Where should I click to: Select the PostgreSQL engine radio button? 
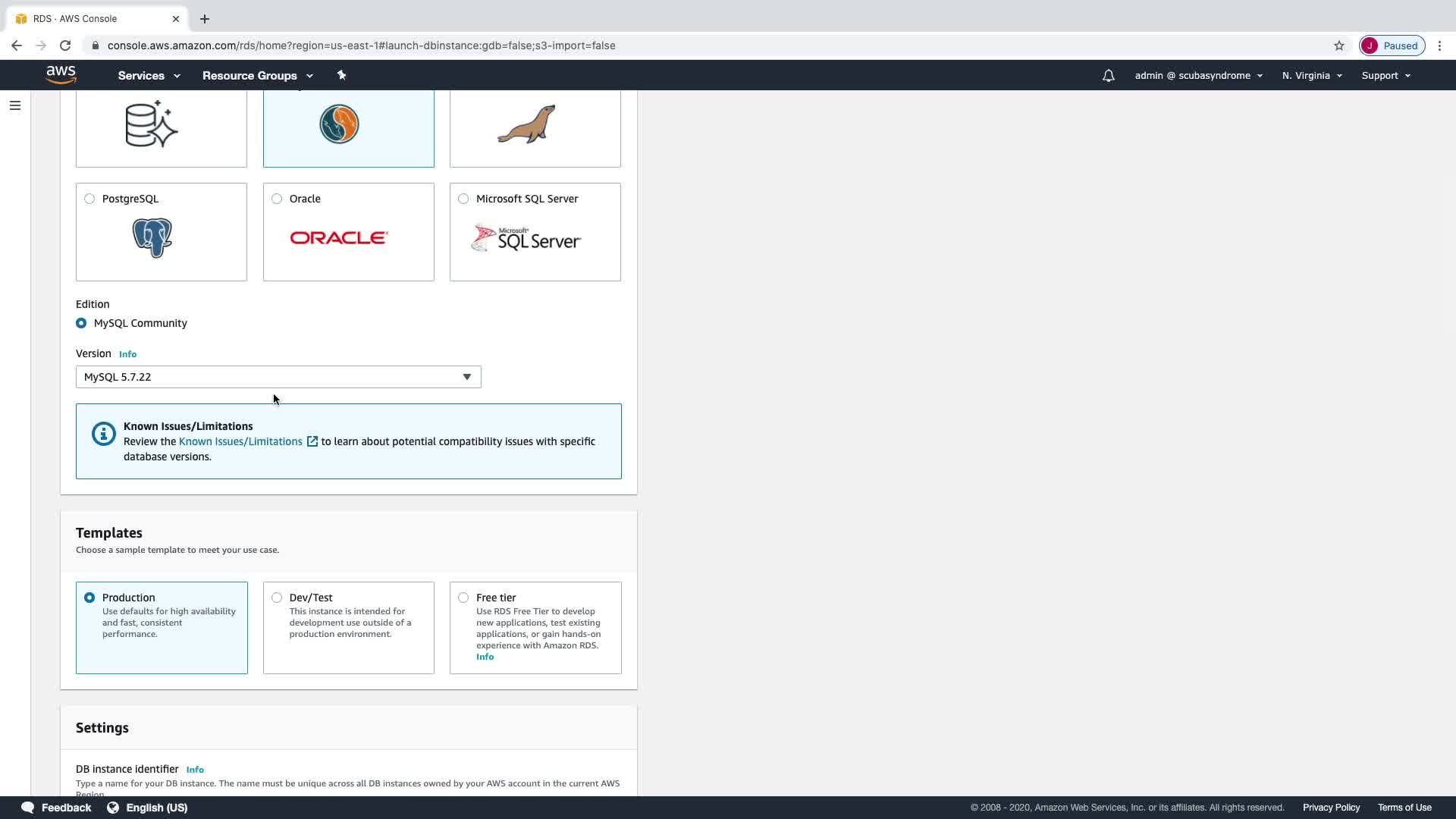point(89,199)
